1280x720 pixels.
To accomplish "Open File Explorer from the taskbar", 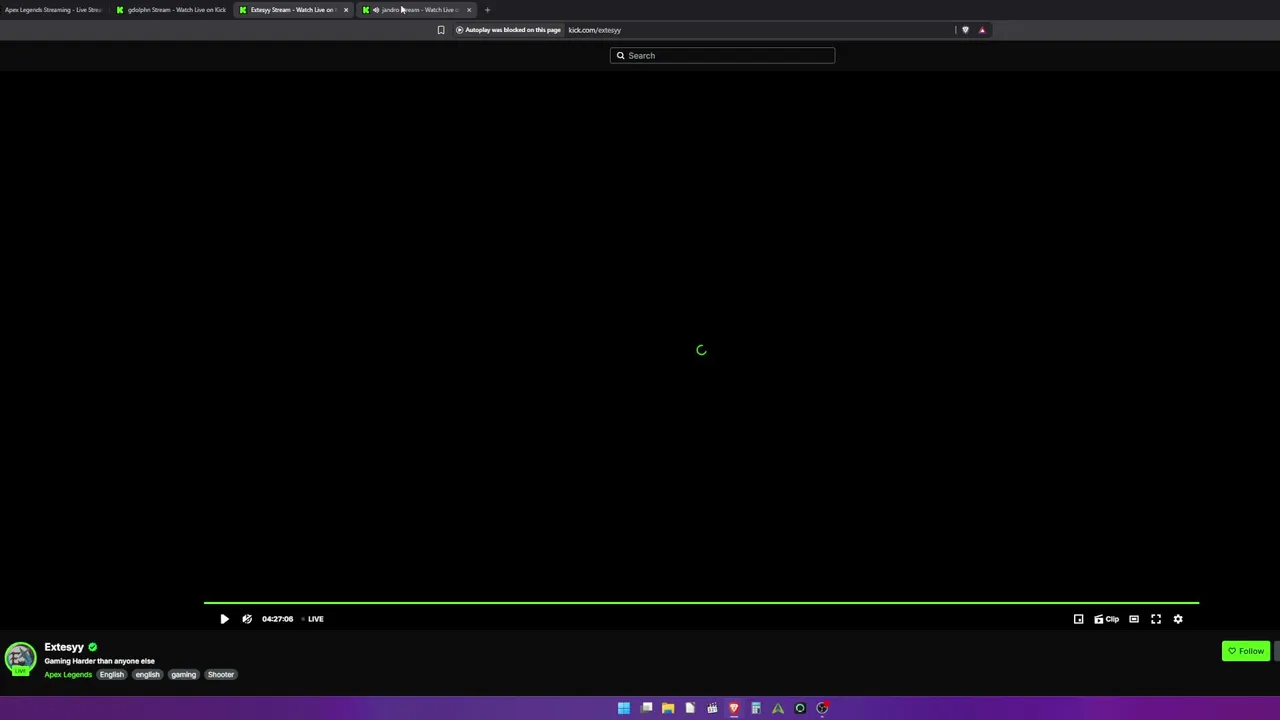I will (x=668, y=708).
